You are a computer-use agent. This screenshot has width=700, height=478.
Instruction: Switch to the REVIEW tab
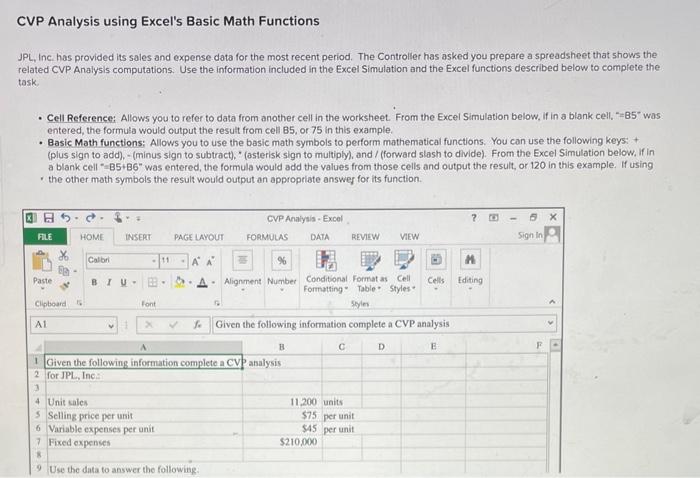(365, 237)
